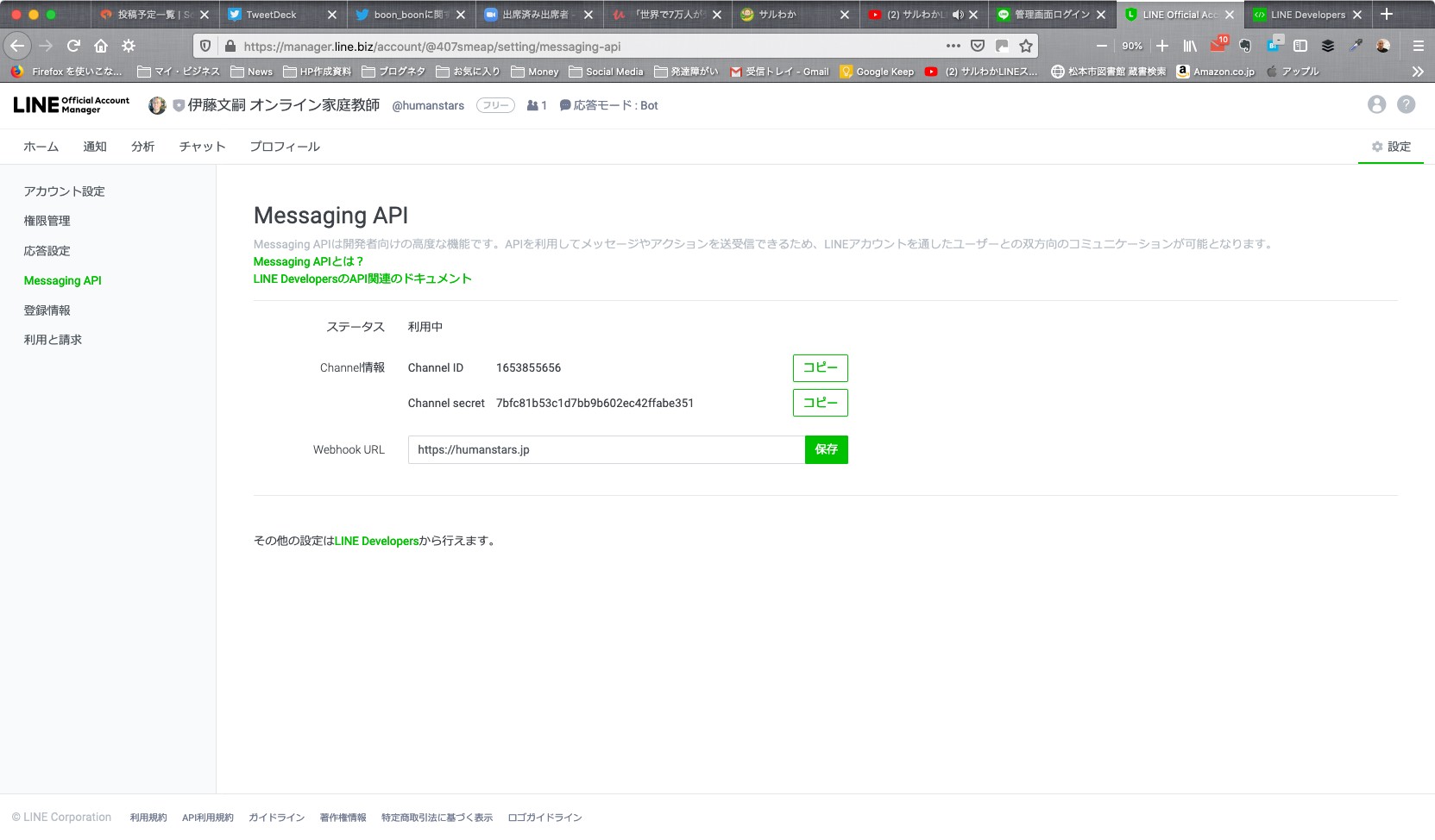Save Webhook URL with 保存 button
1435x840 pixels.
(827, 449)
